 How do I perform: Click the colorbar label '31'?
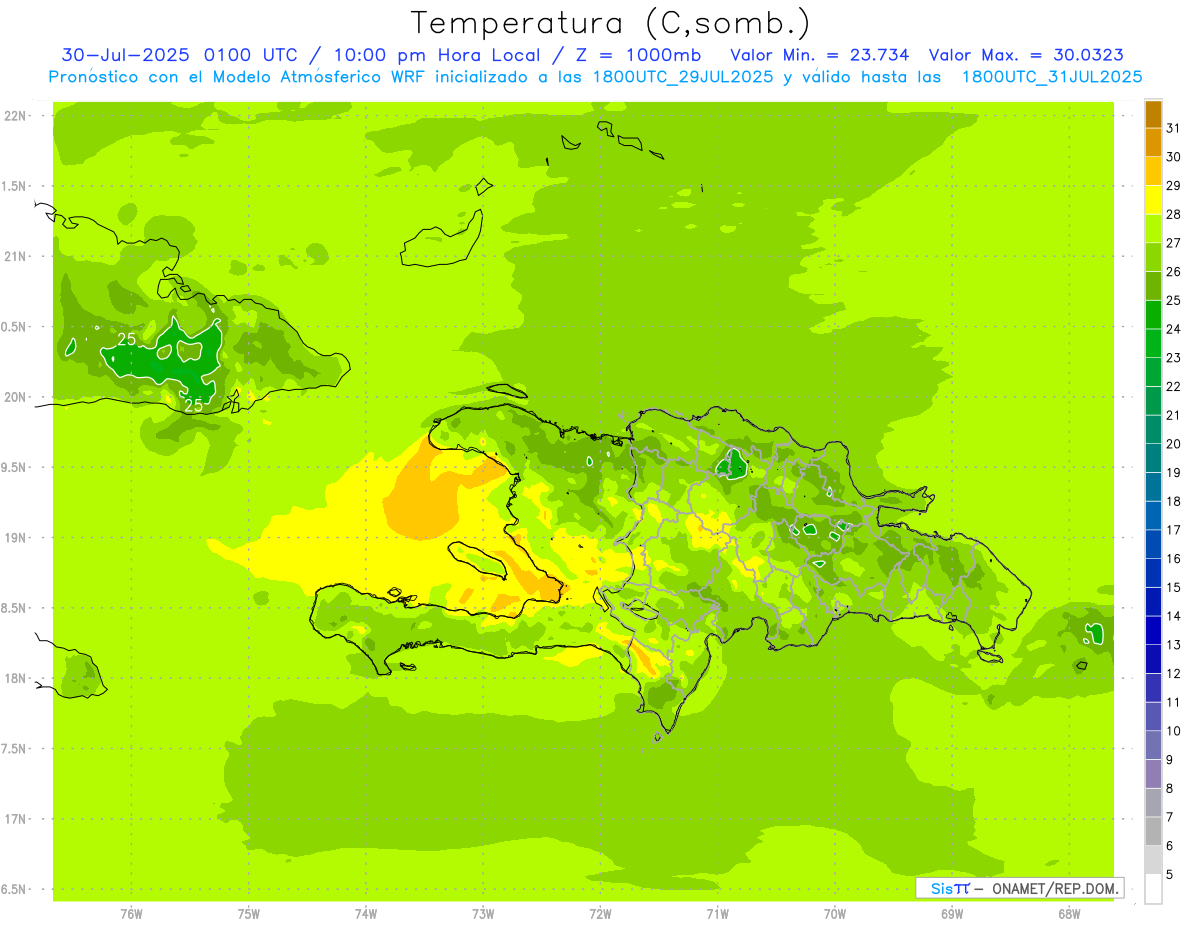pos(1173,128)
